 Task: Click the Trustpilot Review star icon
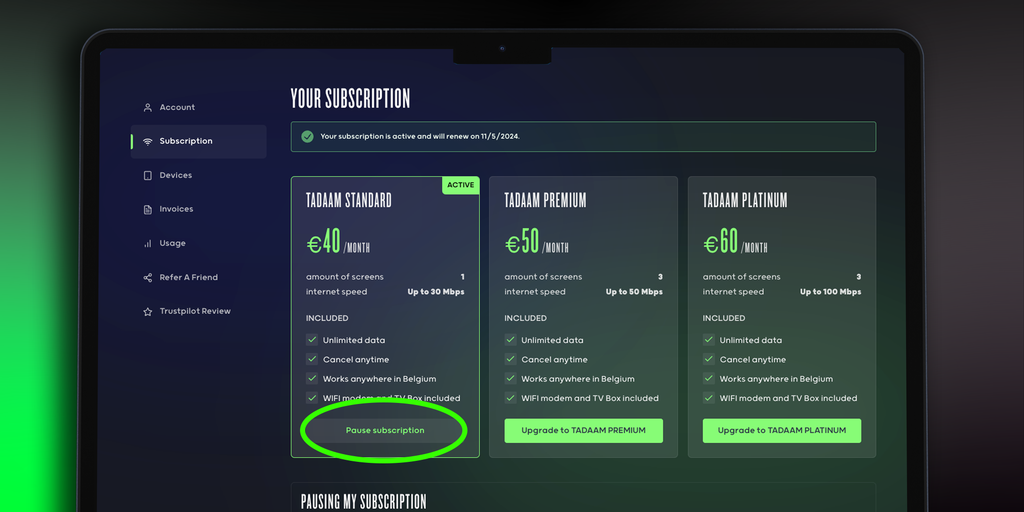(148, 312)
